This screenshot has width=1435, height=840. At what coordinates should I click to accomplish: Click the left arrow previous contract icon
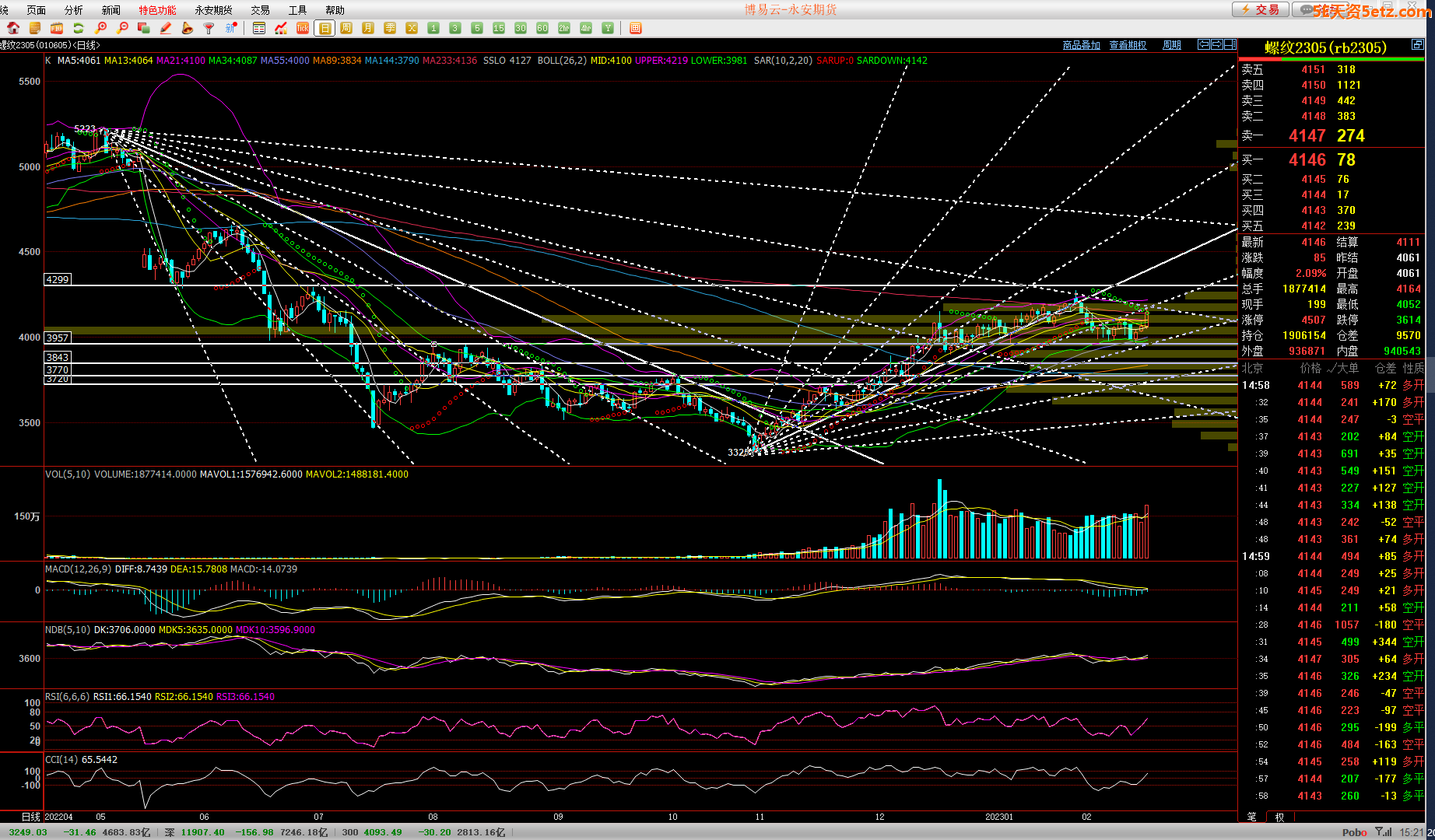[x=1204, y=44]
